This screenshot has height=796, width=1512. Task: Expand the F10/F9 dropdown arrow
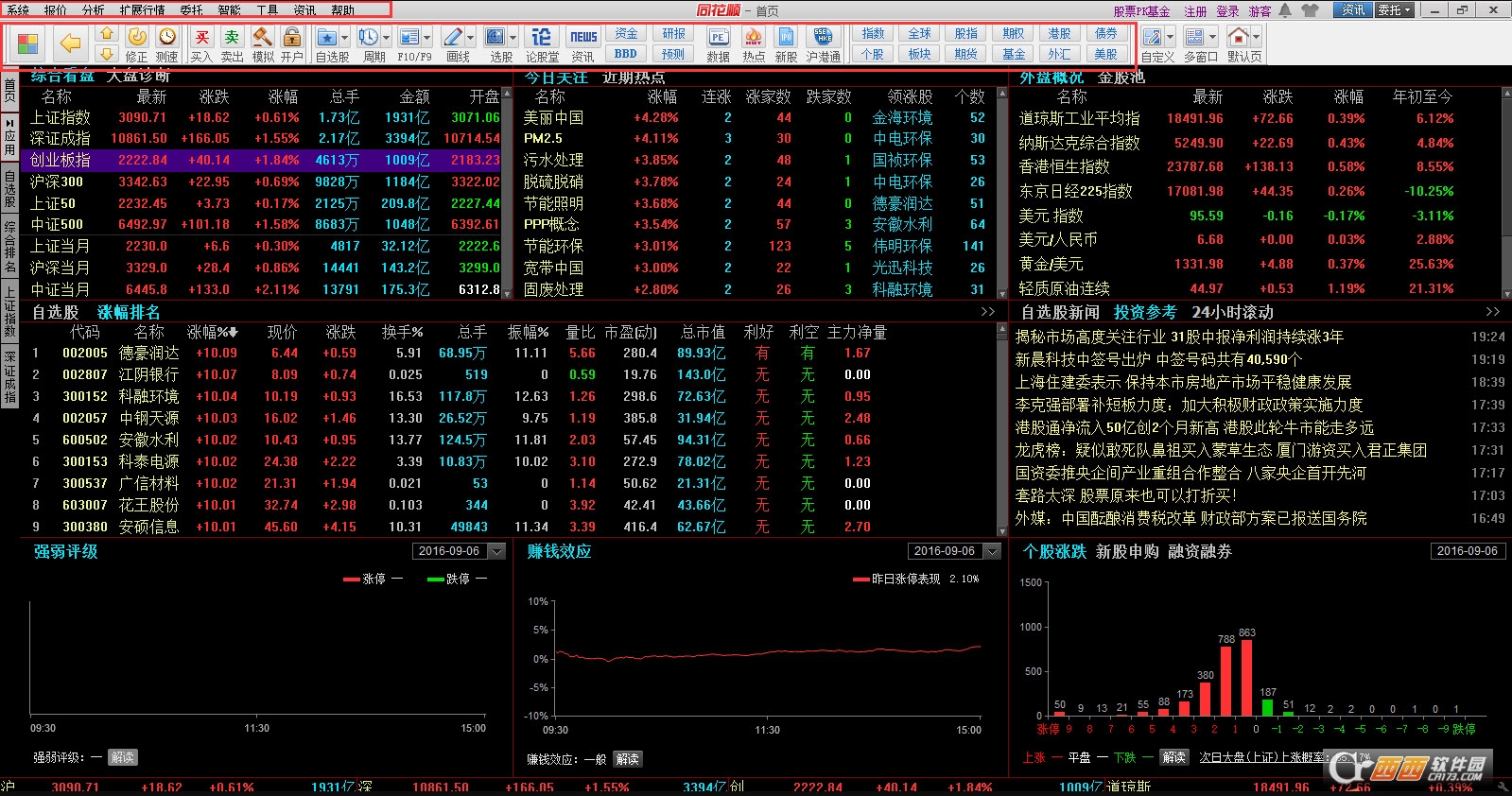tap(427, 38)
